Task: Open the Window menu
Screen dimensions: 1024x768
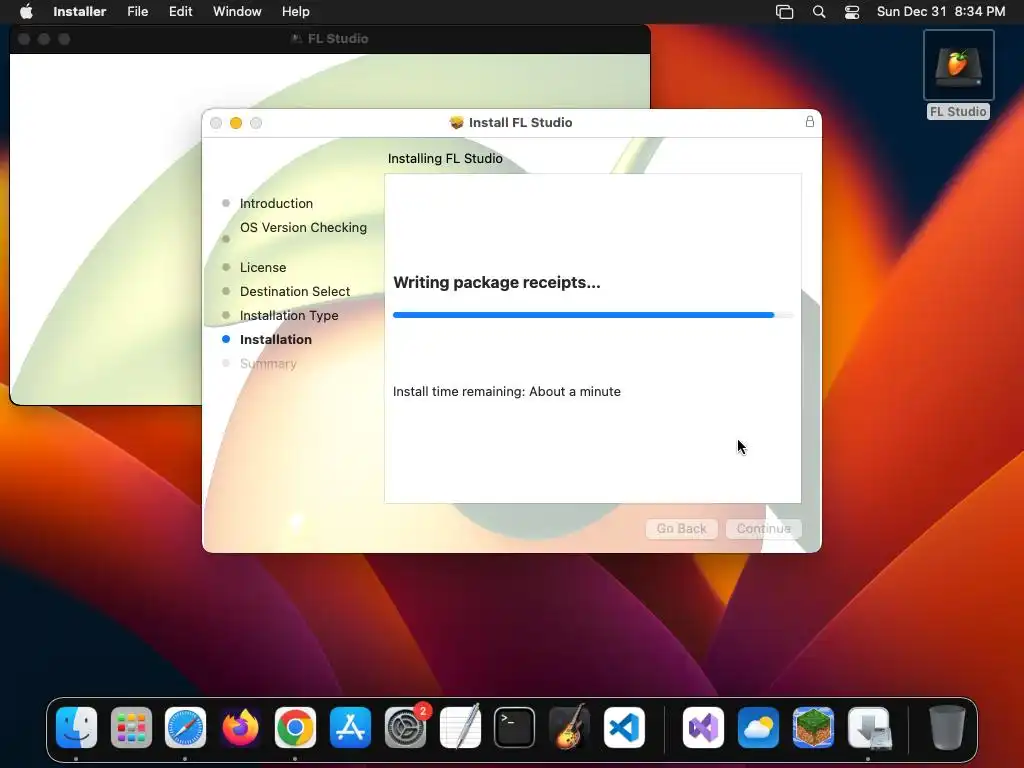Action: (x=237, y=11)
